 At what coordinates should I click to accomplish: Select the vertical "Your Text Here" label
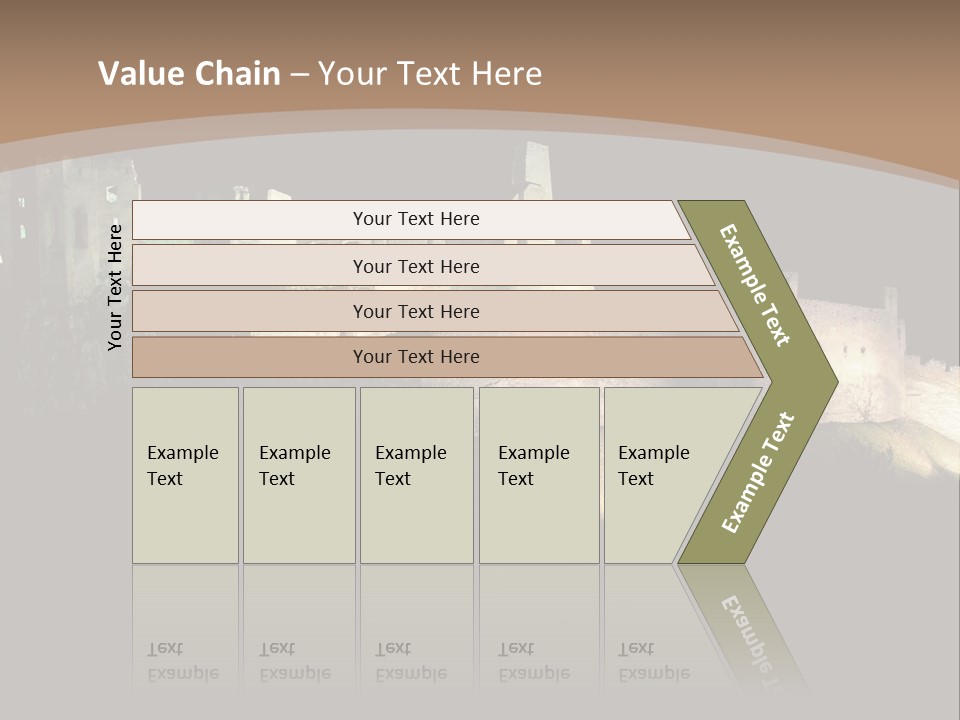click(116, 287)
